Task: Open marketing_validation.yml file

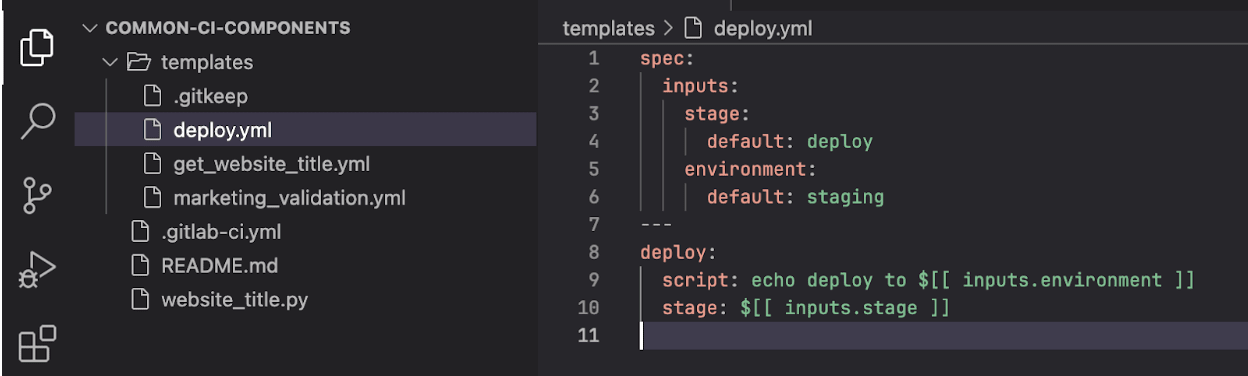Action: [x=289, y=197]
